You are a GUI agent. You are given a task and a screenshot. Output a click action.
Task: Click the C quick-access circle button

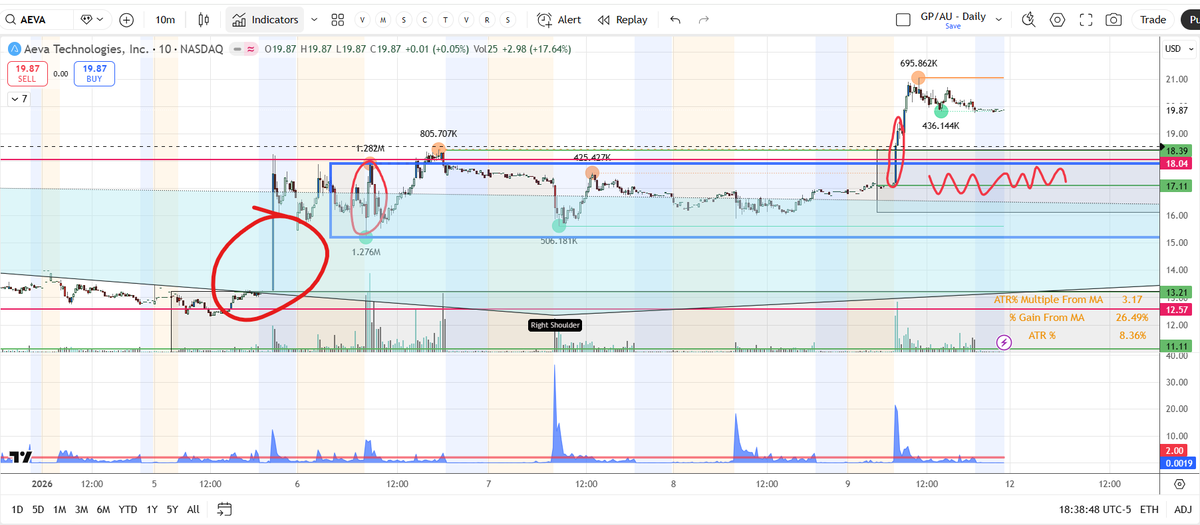coord(425,20)
